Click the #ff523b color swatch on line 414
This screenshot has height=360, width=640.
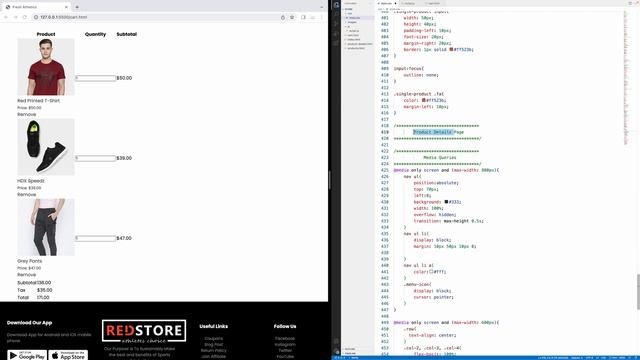click(x=424, y=100)
